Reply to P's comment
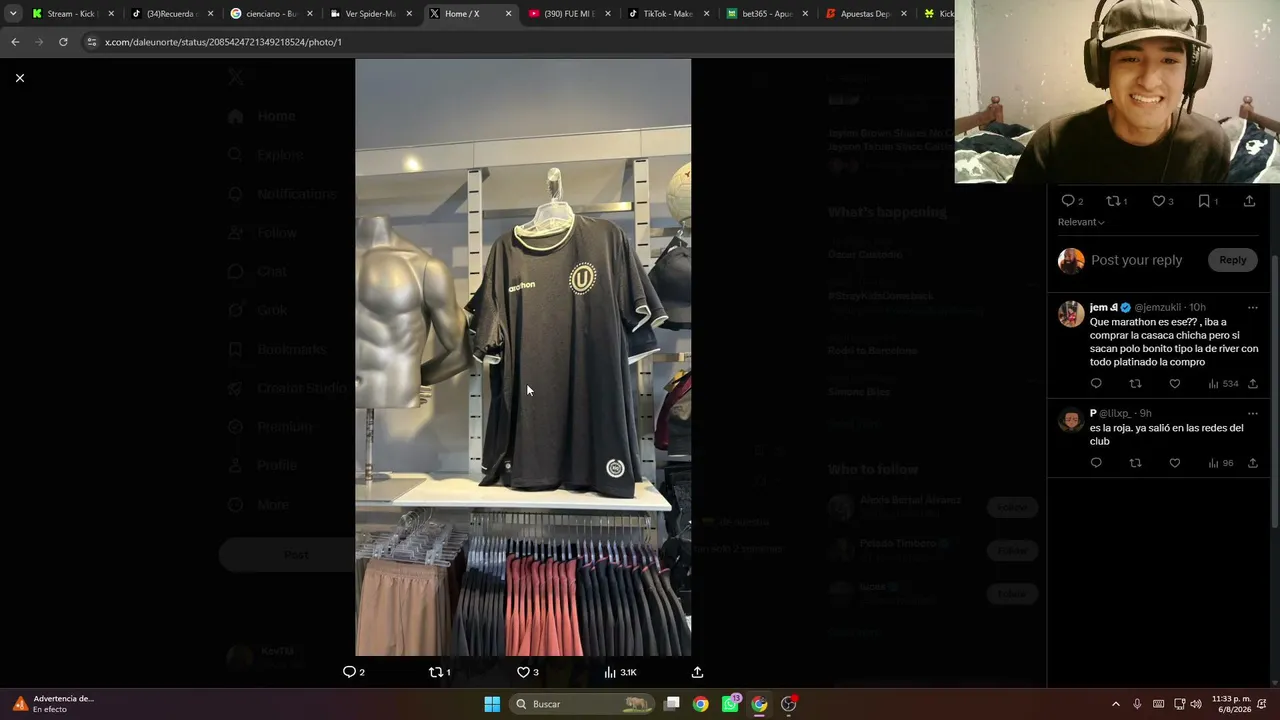Image resolution: width=1280 pixels, height=720 pixels. [x=1096, y=463]
